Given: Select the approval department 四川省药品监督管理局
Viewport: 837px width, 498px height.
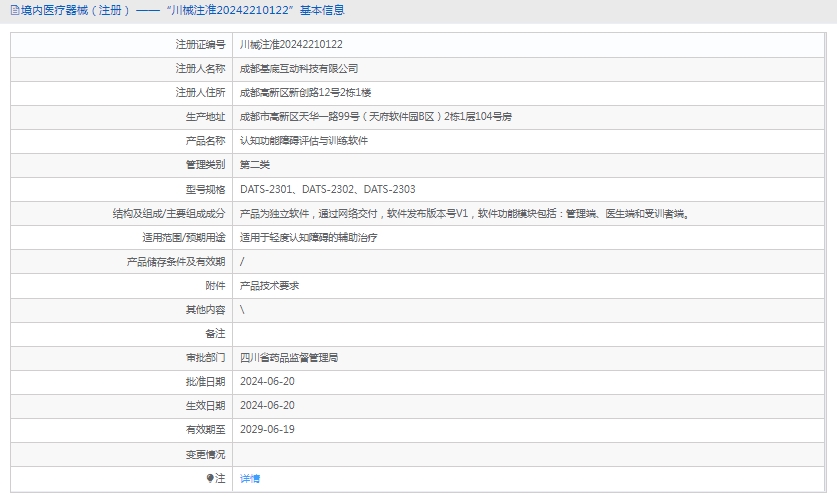Looking at the screenshot, I should point(289,358).
